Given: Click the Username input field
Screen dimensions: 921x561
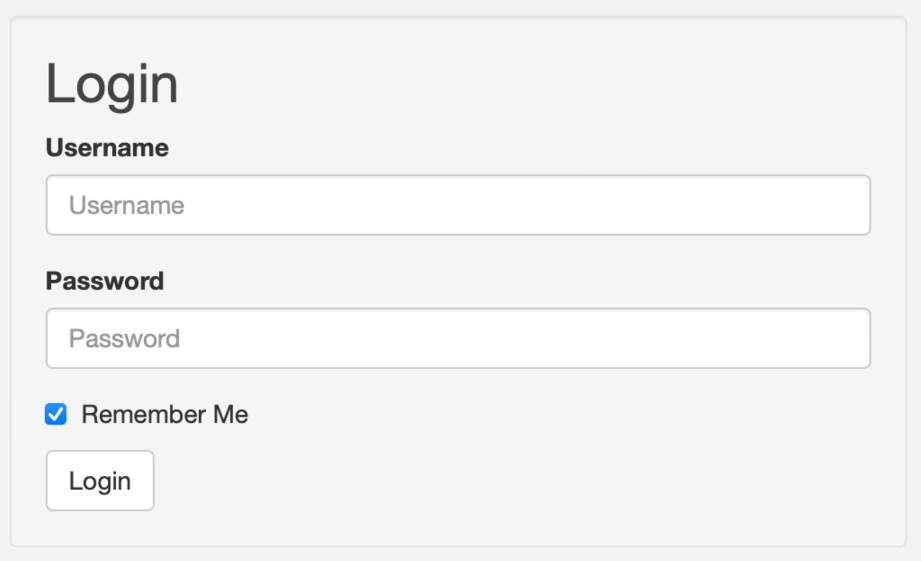Looking at the screenshot, I should coord(458,205).
